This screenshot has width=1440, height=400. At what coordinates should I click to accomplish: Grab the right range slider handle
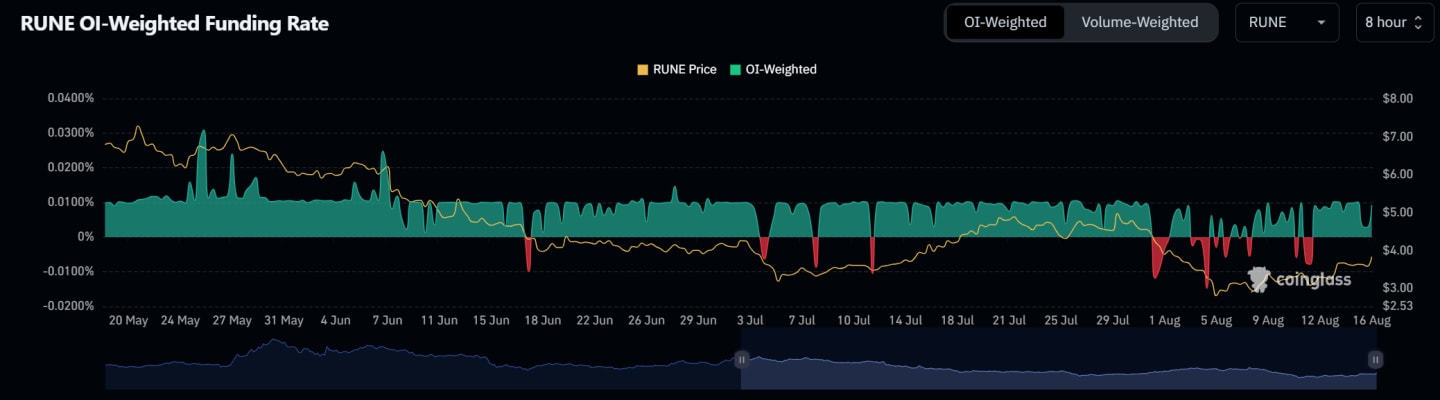1376,359
